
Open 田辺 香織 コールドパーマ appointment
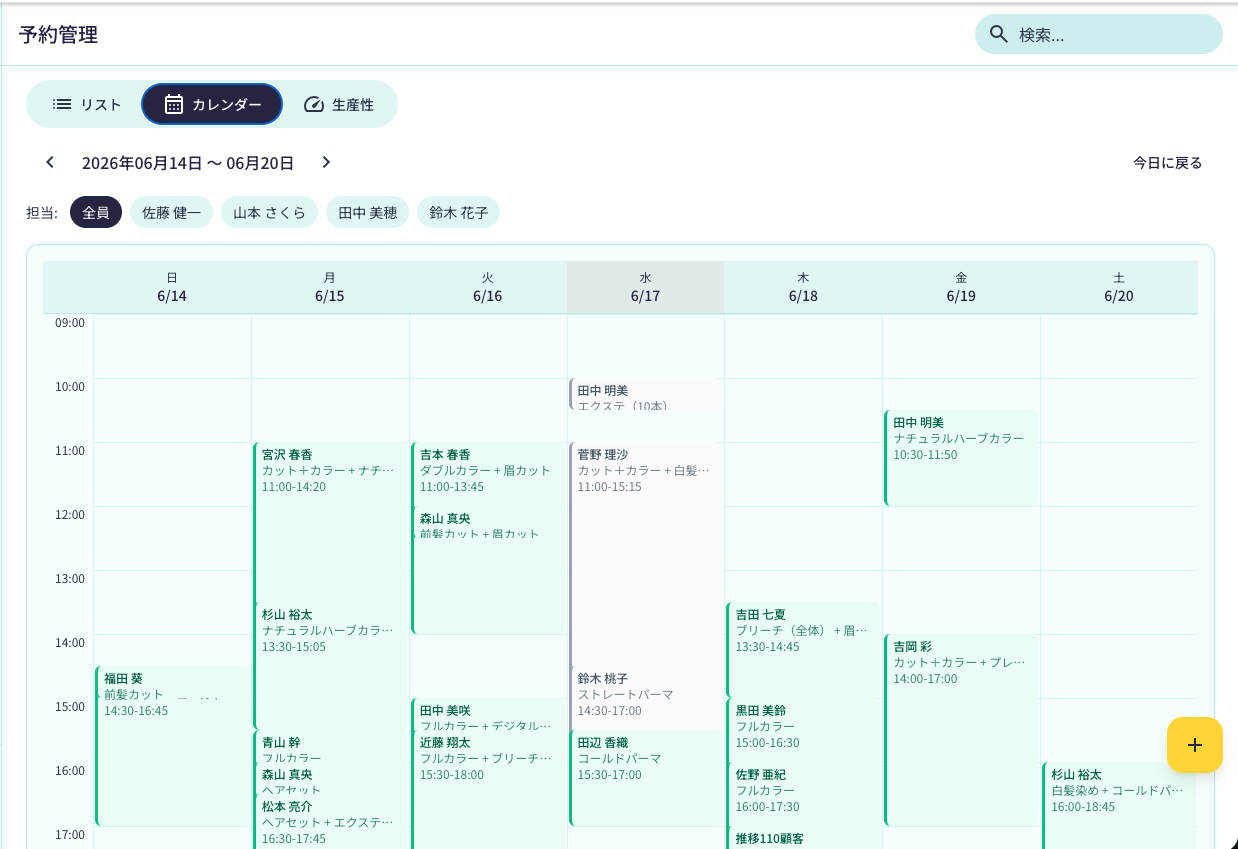645,778
